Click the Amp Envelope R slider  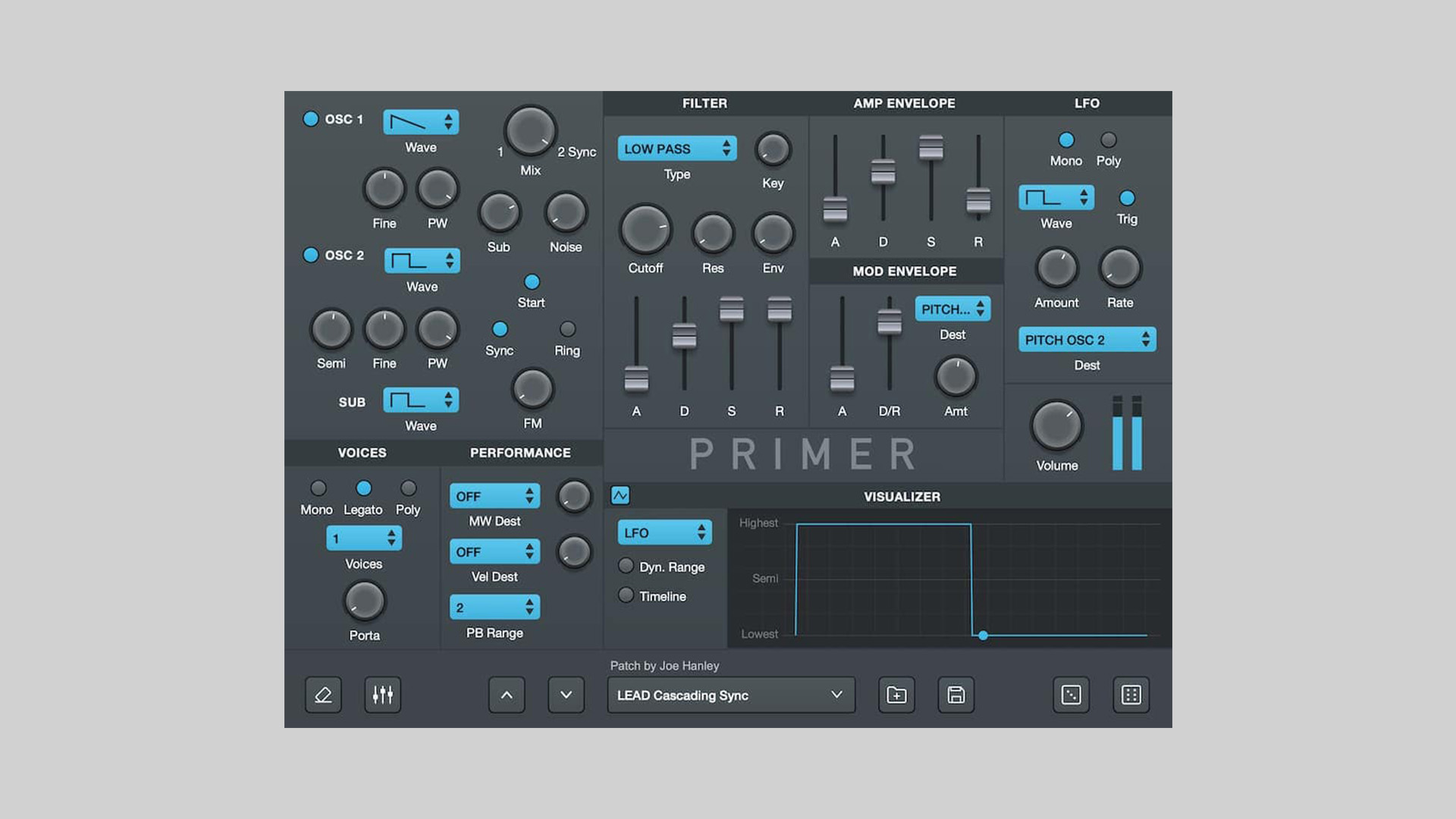[978, 201]
